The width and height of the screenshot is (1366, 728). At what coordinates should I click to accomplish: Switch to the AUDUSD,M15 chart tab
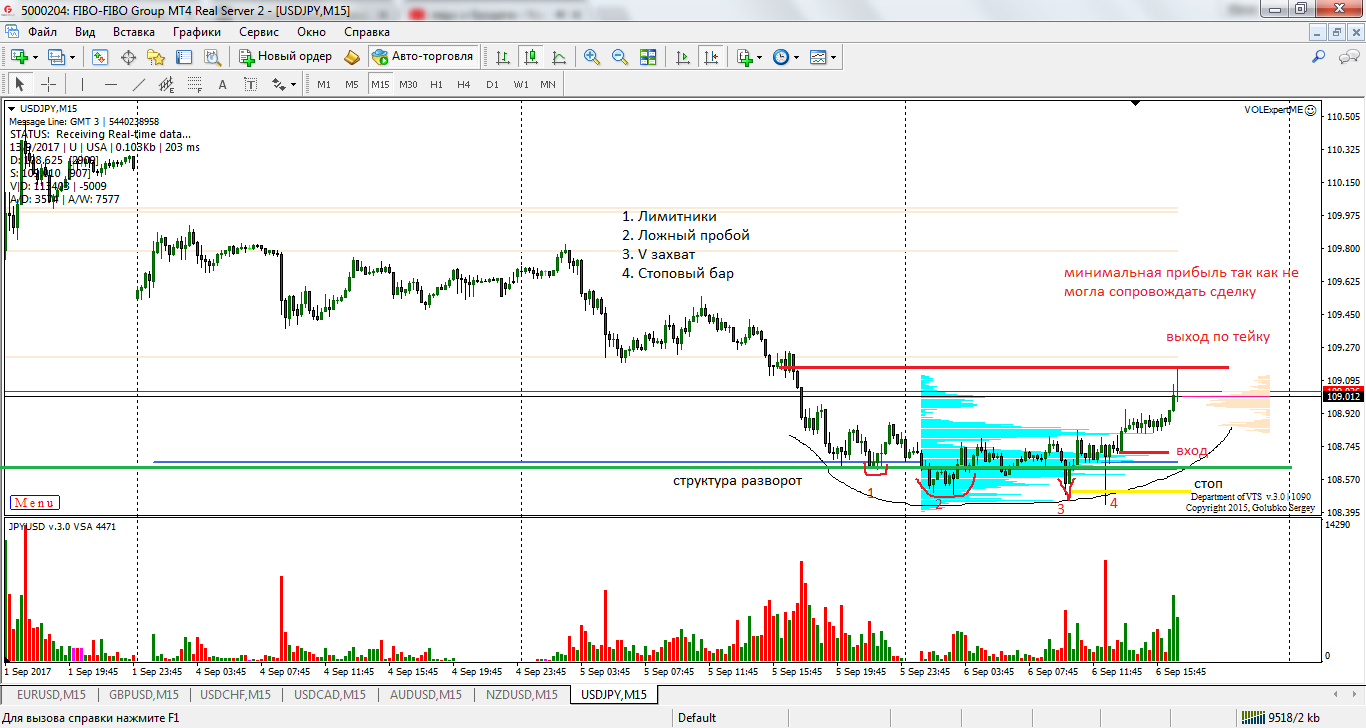tap(425, 694)
